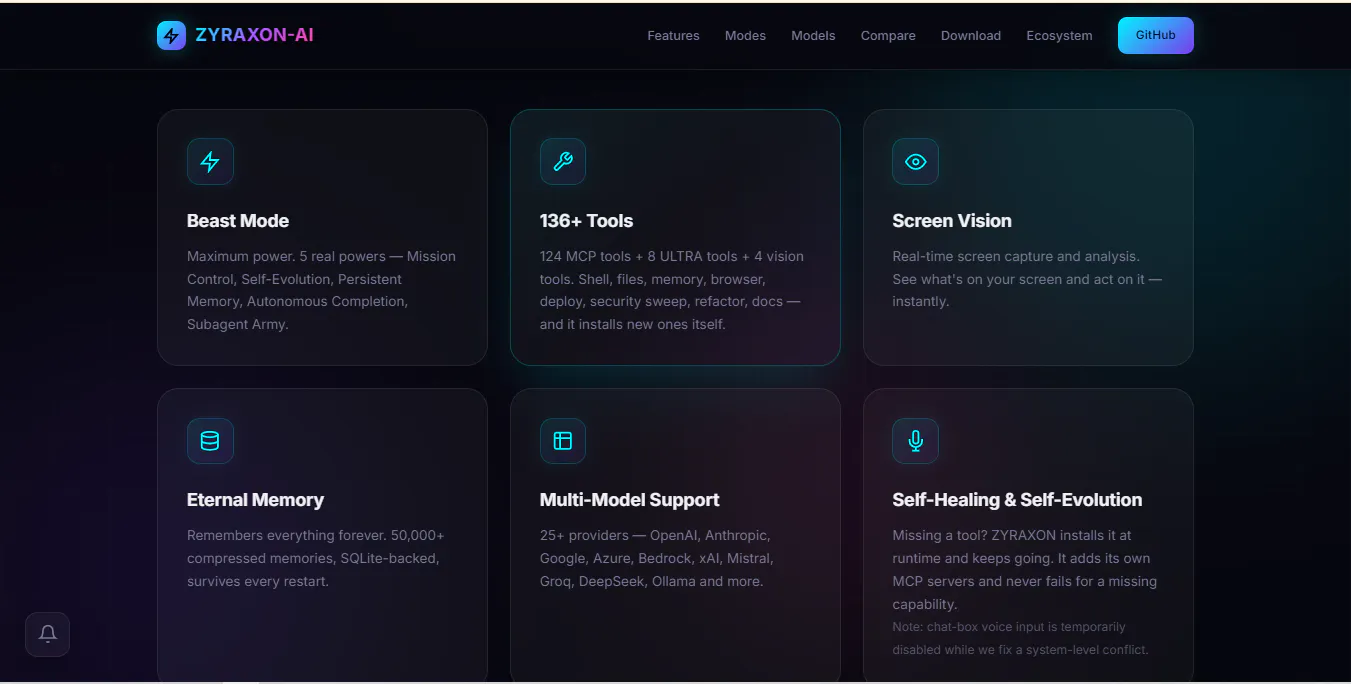1351x684 pixels.
Task: Click the database icon on Eternal Memory card
Action: tap(210, 441)
